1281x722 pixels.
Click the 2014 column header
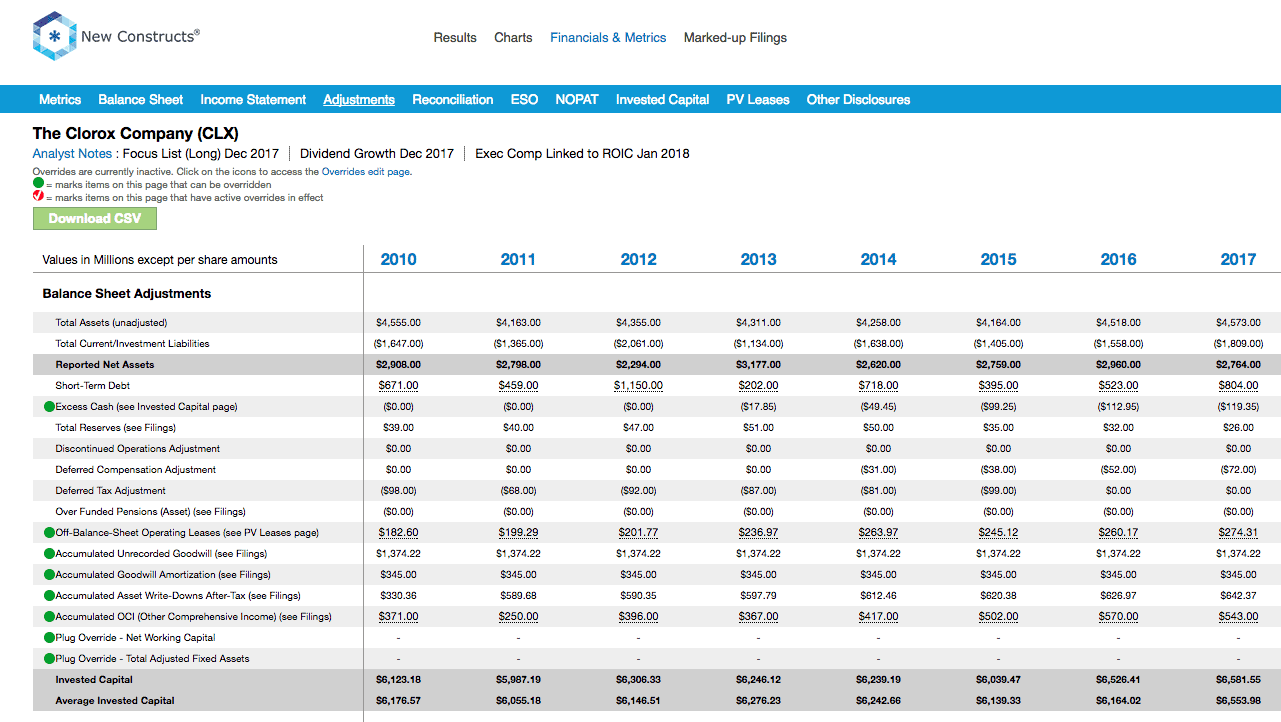tap(878, 259)
